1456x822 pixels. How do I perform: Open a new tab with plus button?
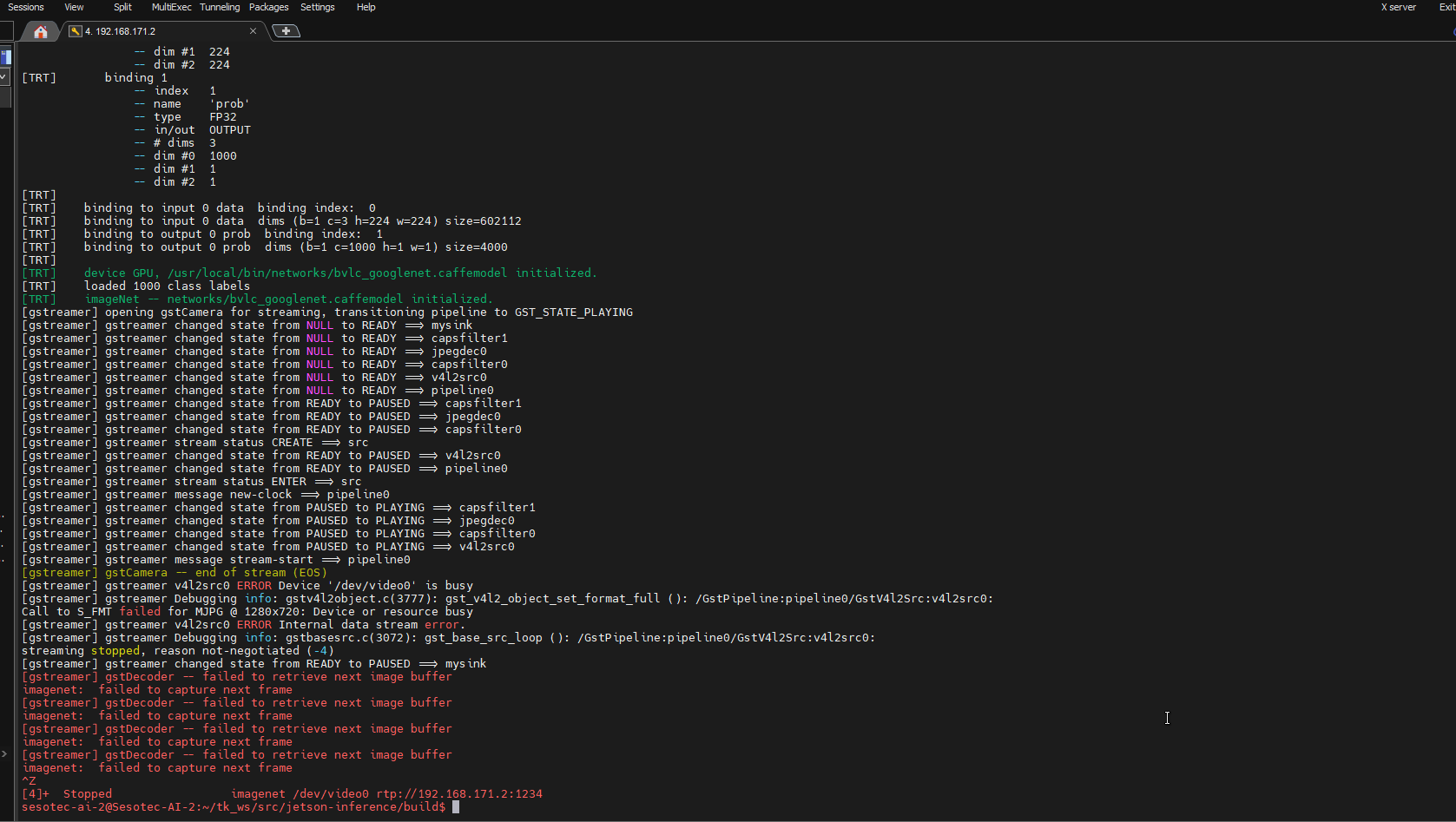(286, 31)
